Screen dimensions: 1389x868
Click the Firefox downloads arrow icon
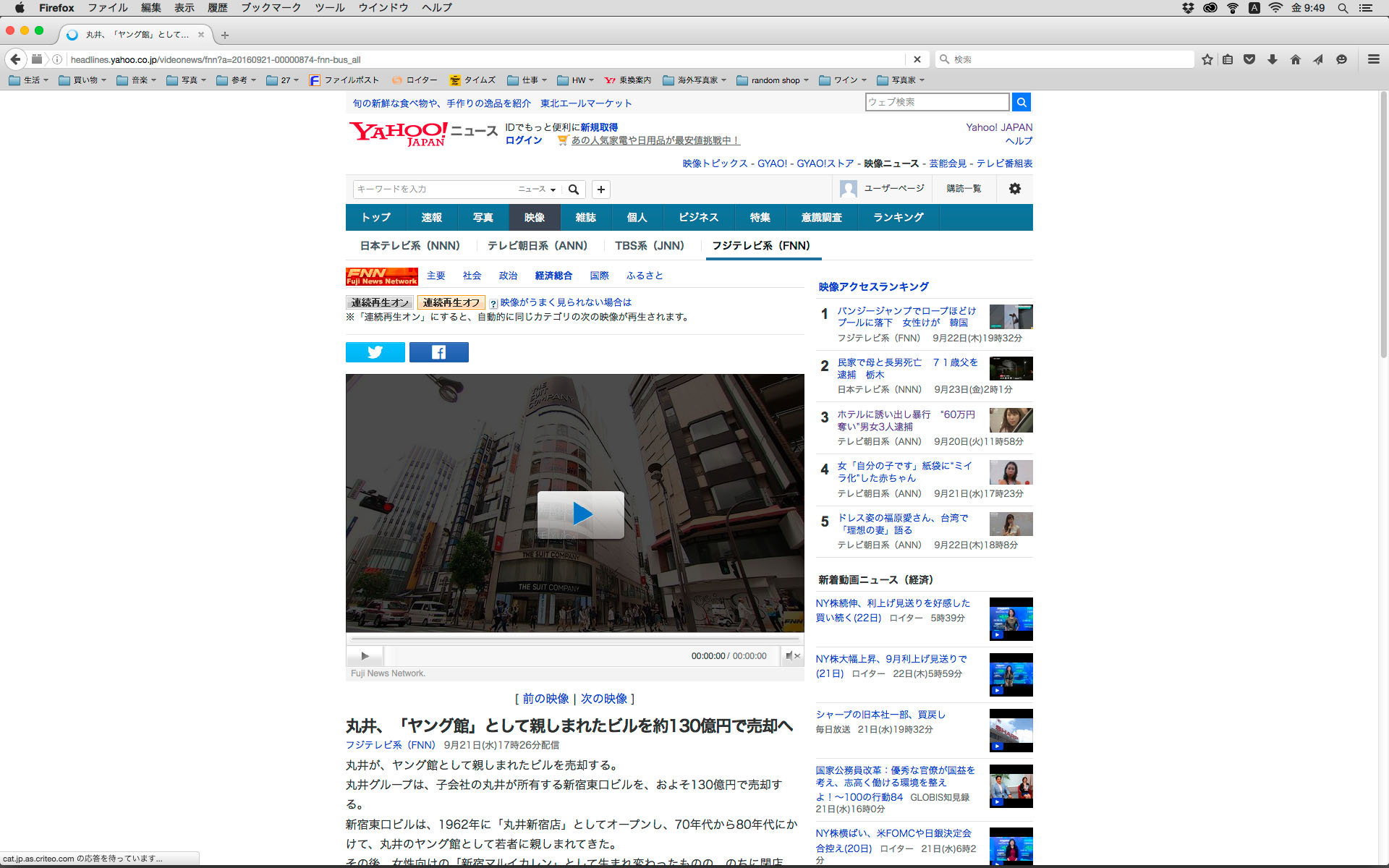click(1273, 59)
